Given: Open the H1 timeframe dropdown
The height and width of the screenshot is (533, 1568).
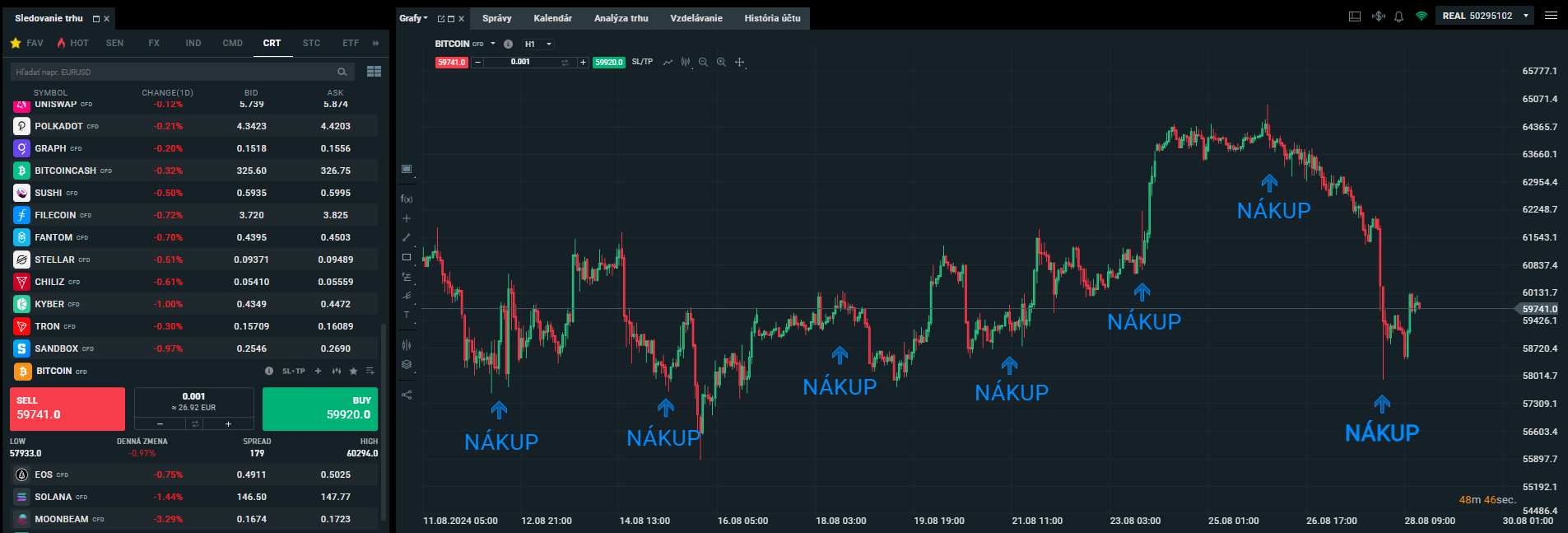Looking at the screenshot, I should [x=538, y=44].
